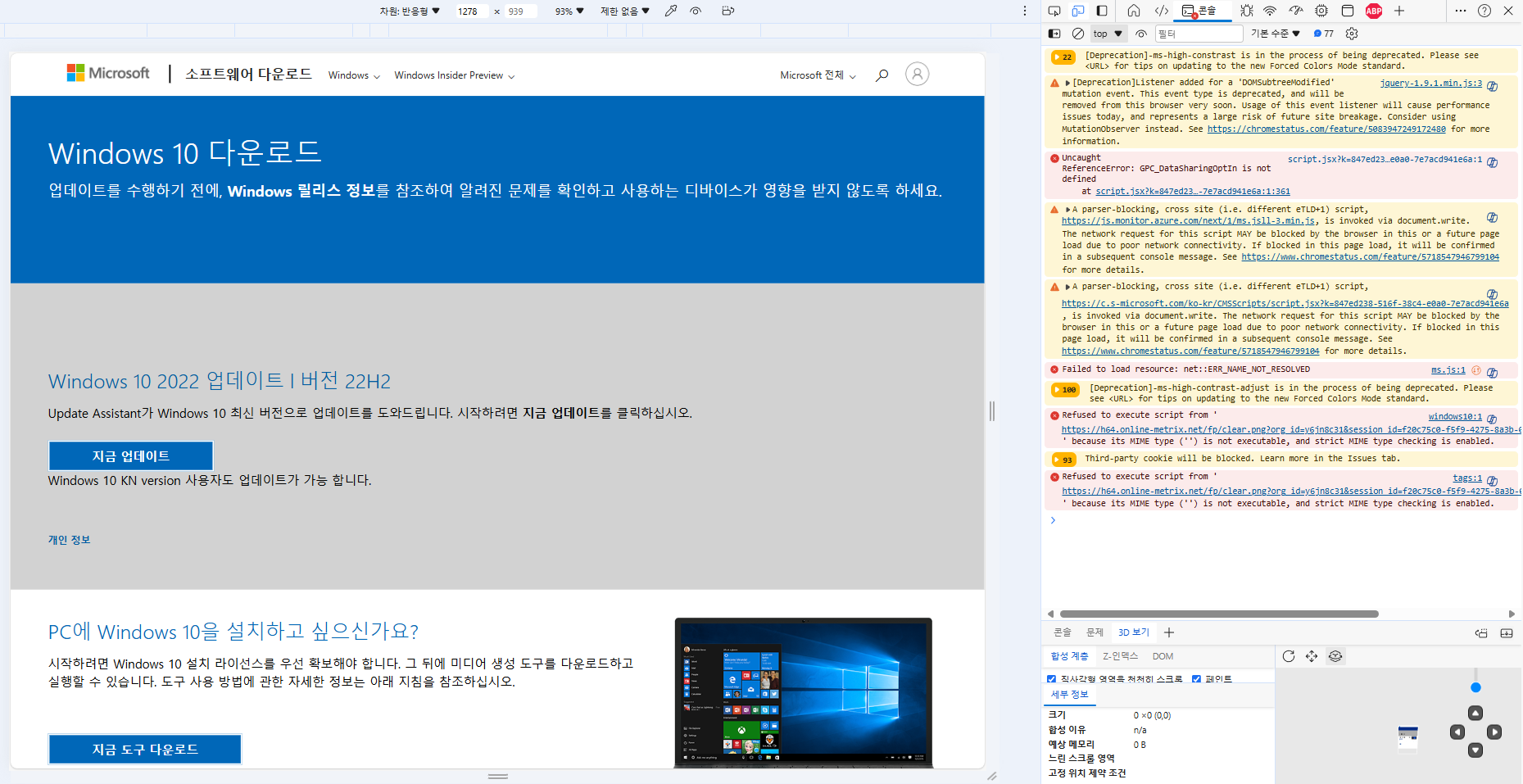
Task: Click the vision deficiency eye icon in device toolbar
Action: 696,11
